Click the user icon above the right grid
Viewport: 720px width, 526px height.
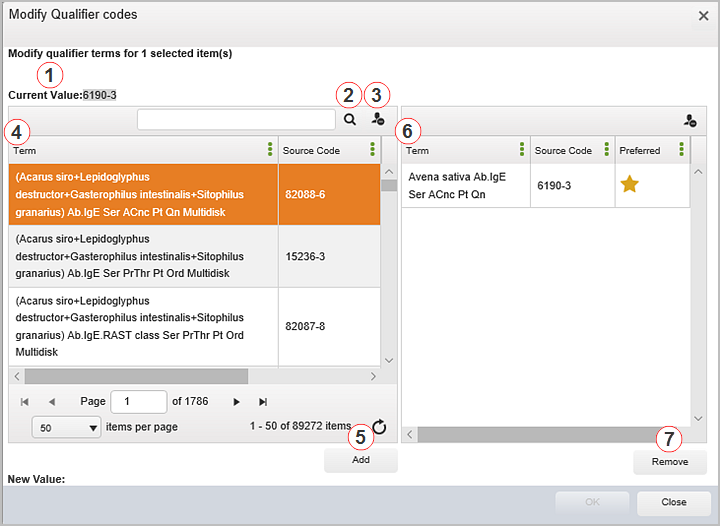click(x=690, y=120)
